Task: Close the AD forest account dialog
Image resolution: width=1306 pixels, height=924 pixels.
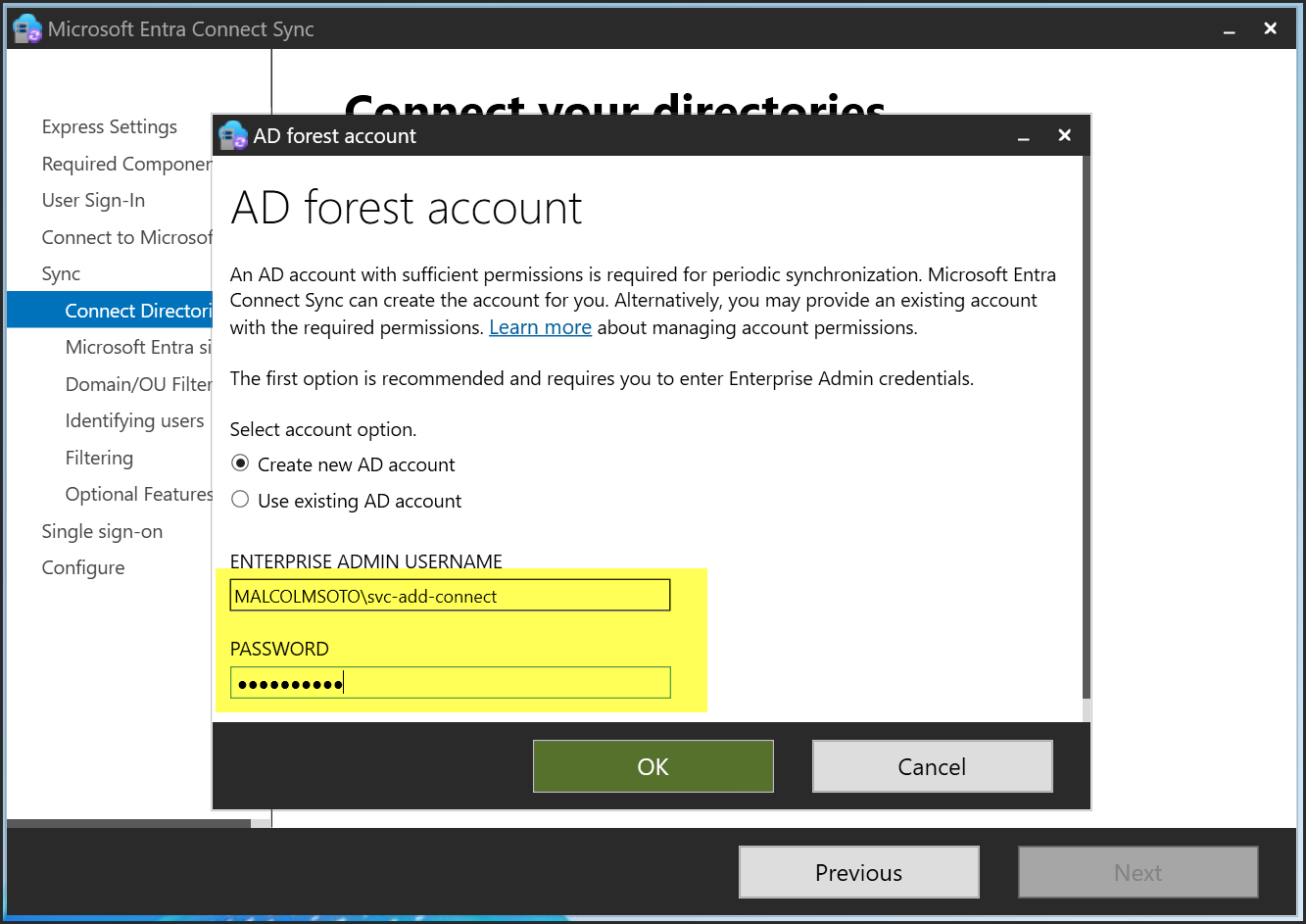Action: coord(1065,136)
